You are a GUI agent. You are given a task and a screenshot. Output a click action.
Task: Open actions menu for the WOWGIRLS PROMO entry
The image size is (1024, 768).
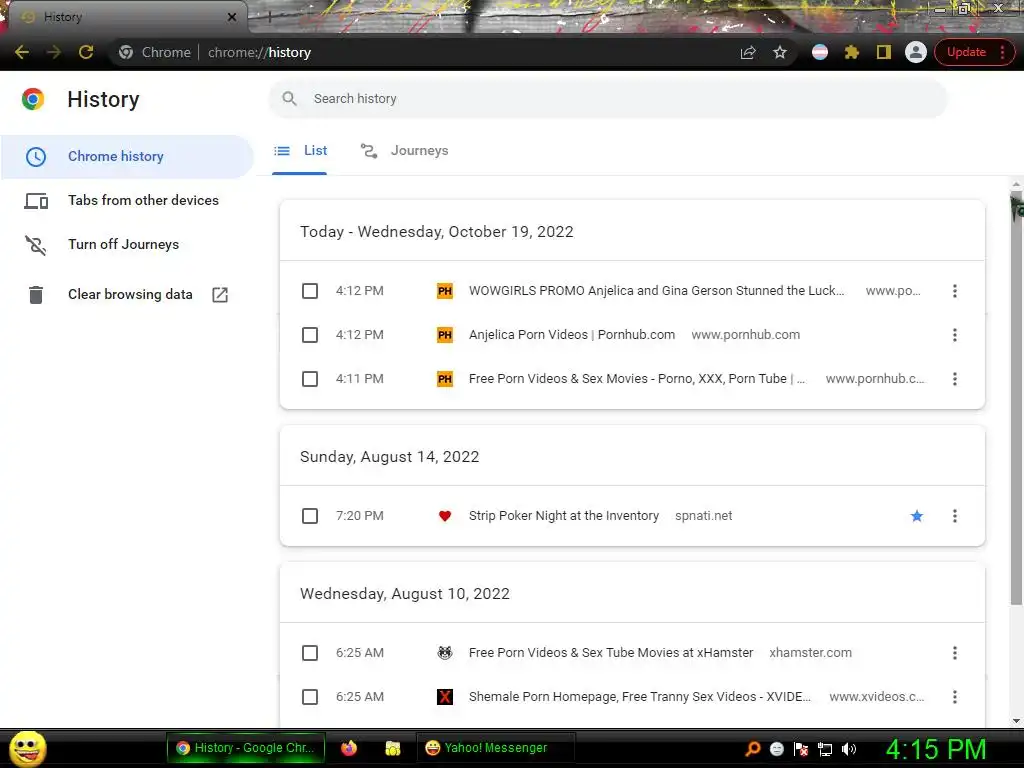(955, 291)
